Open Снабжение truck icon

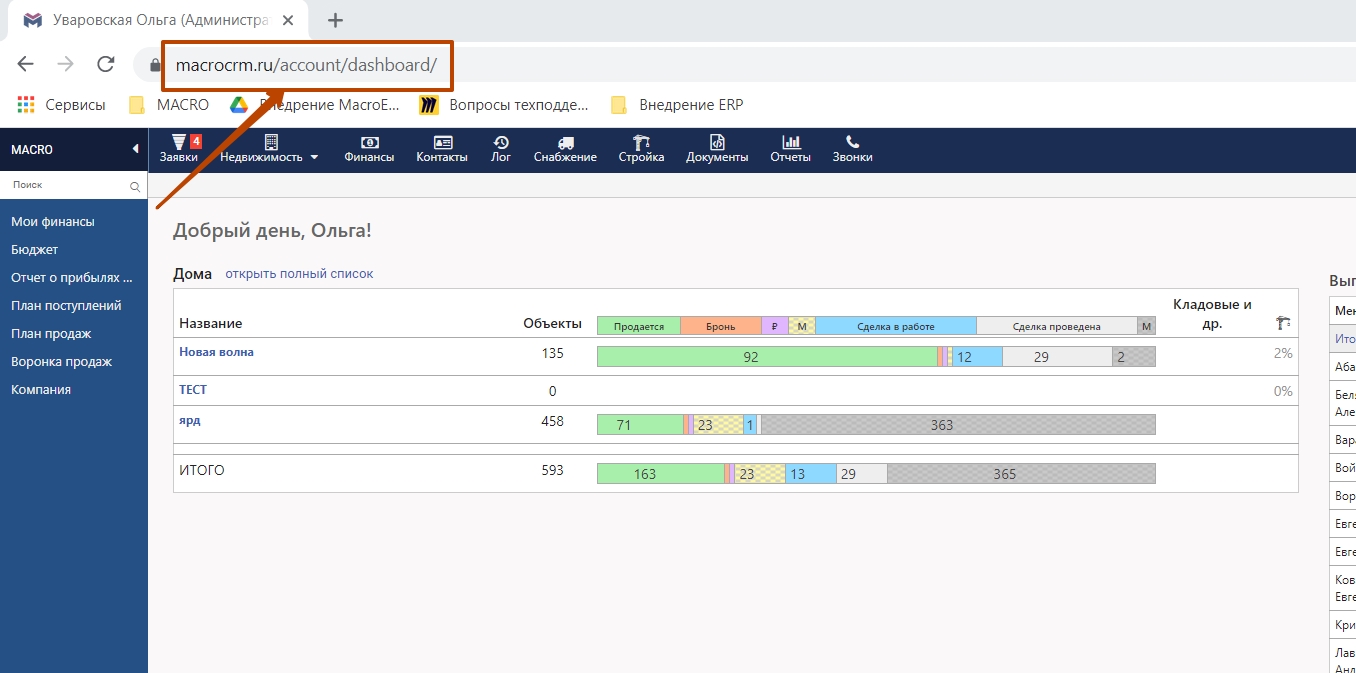click(565, 142)
